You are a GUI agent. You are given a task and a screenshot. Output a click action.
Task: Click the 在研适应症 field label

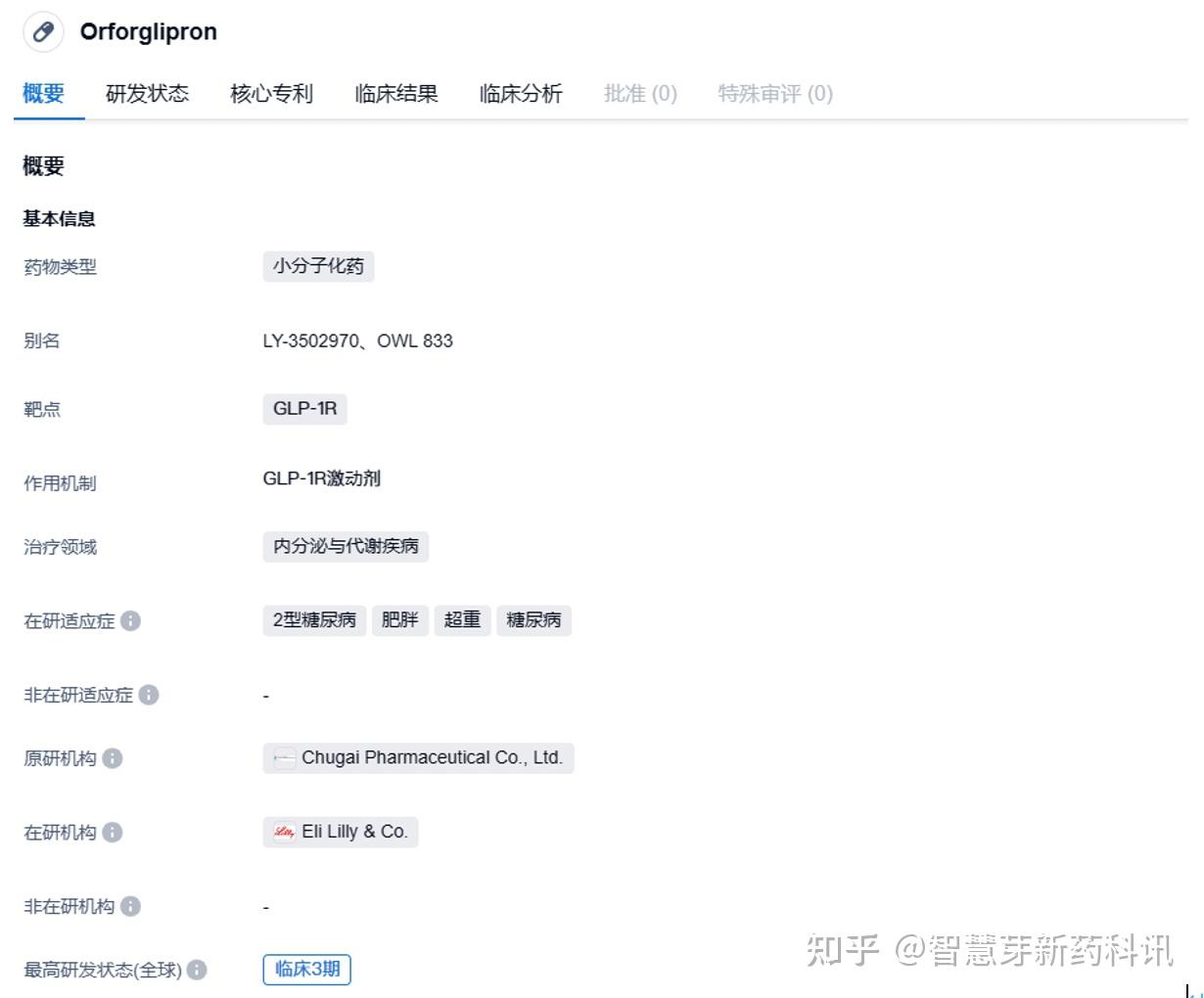click(69, 620)
